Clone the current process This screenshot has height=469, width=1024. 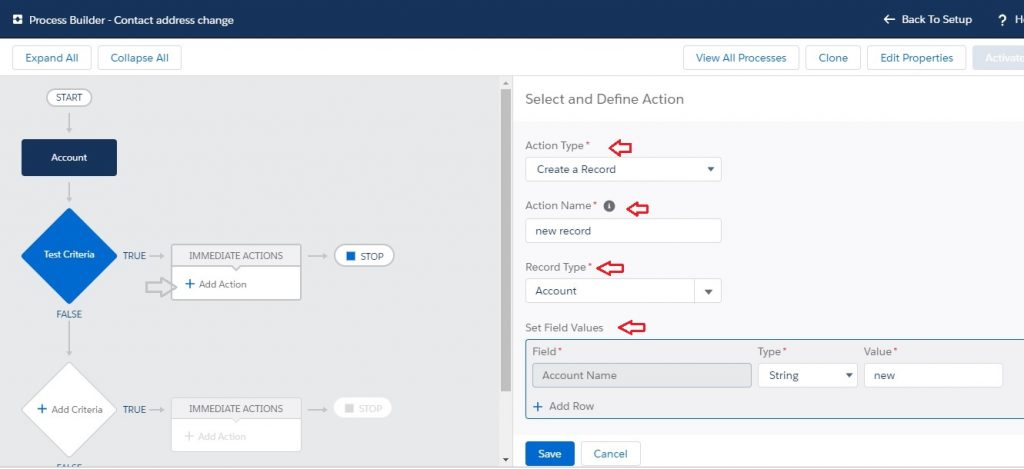point(832,58)
